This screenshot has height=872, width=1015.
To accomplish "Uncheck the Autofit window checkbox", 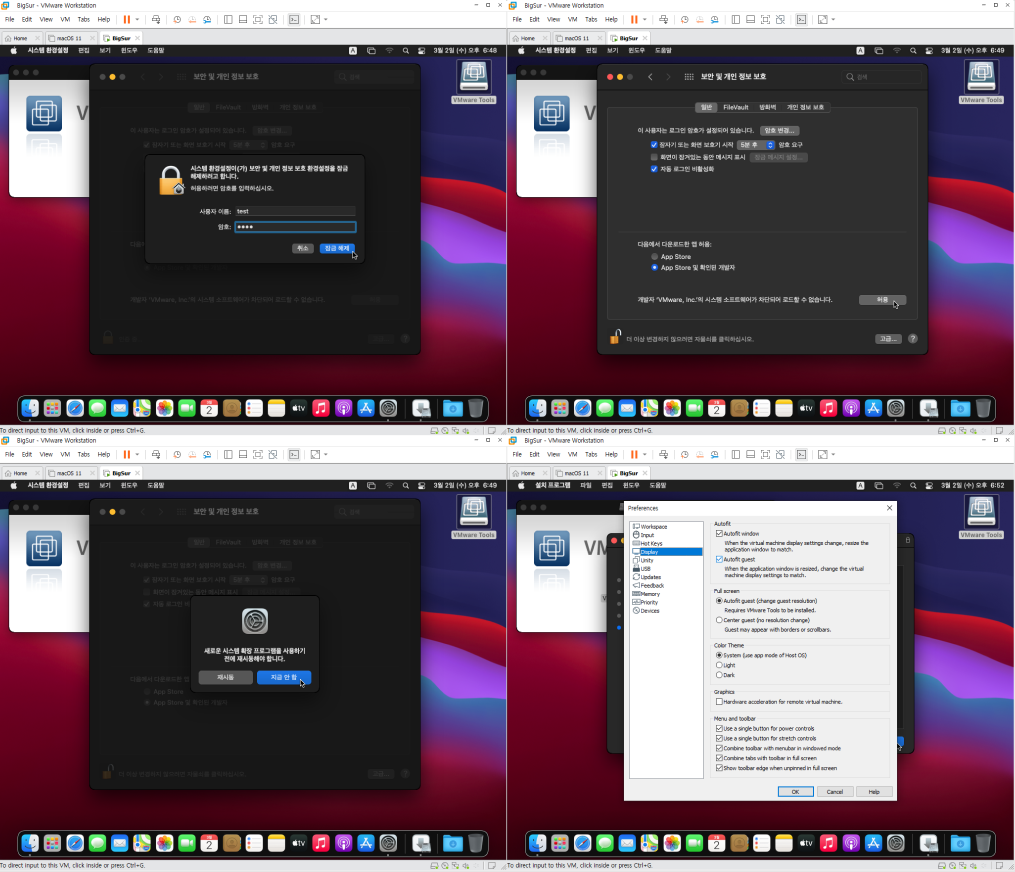I will (x=720, y=534).
